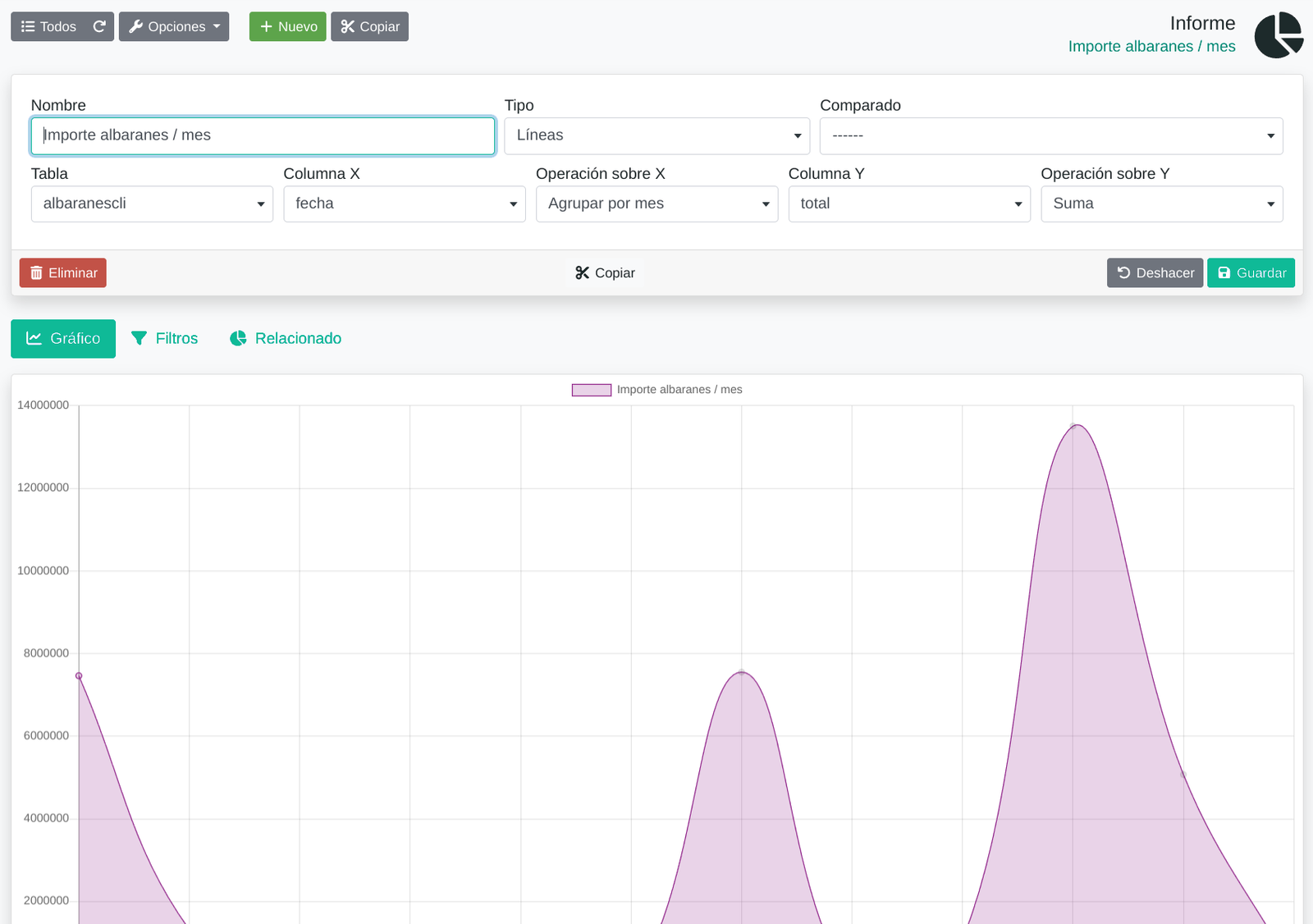Create a new report with Nuevo
1313x924 pixels.
[x=288, y=26]
